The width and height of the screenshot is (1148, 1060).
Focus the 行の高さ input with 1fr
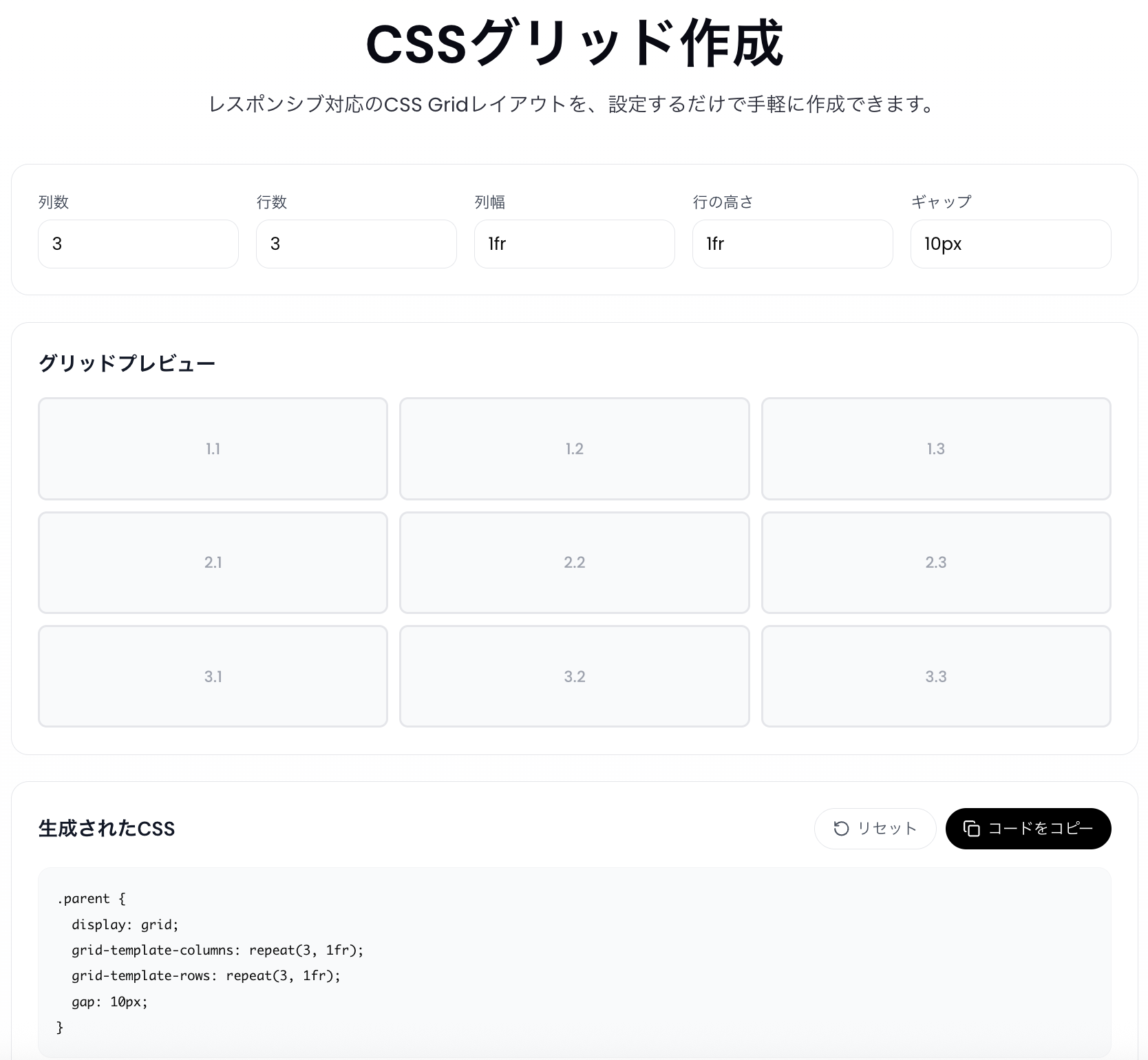tap(793, 244)
